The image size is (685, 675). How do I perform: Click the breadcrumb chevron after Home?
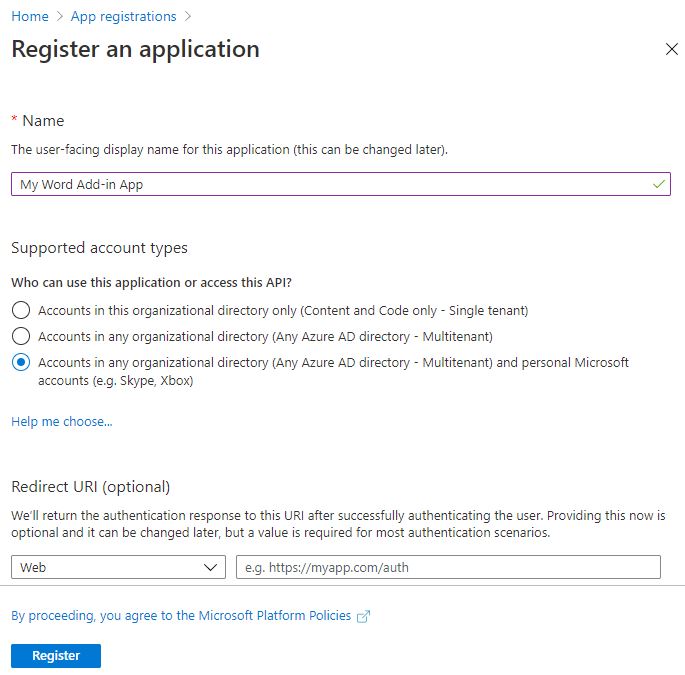tap(60, 17)
